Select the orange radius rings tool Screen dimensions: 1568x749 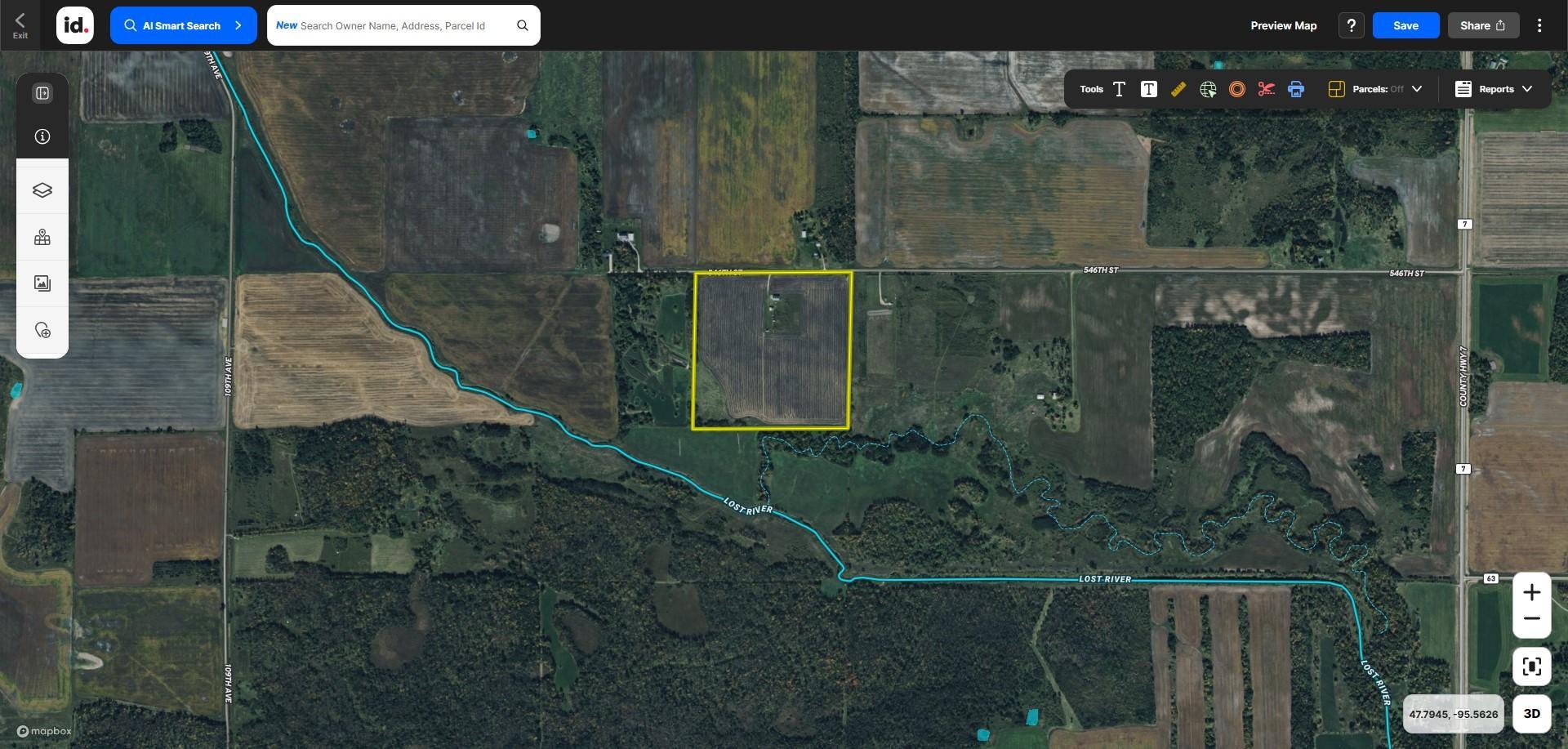pyautogui.click(x=1237, y=89)
